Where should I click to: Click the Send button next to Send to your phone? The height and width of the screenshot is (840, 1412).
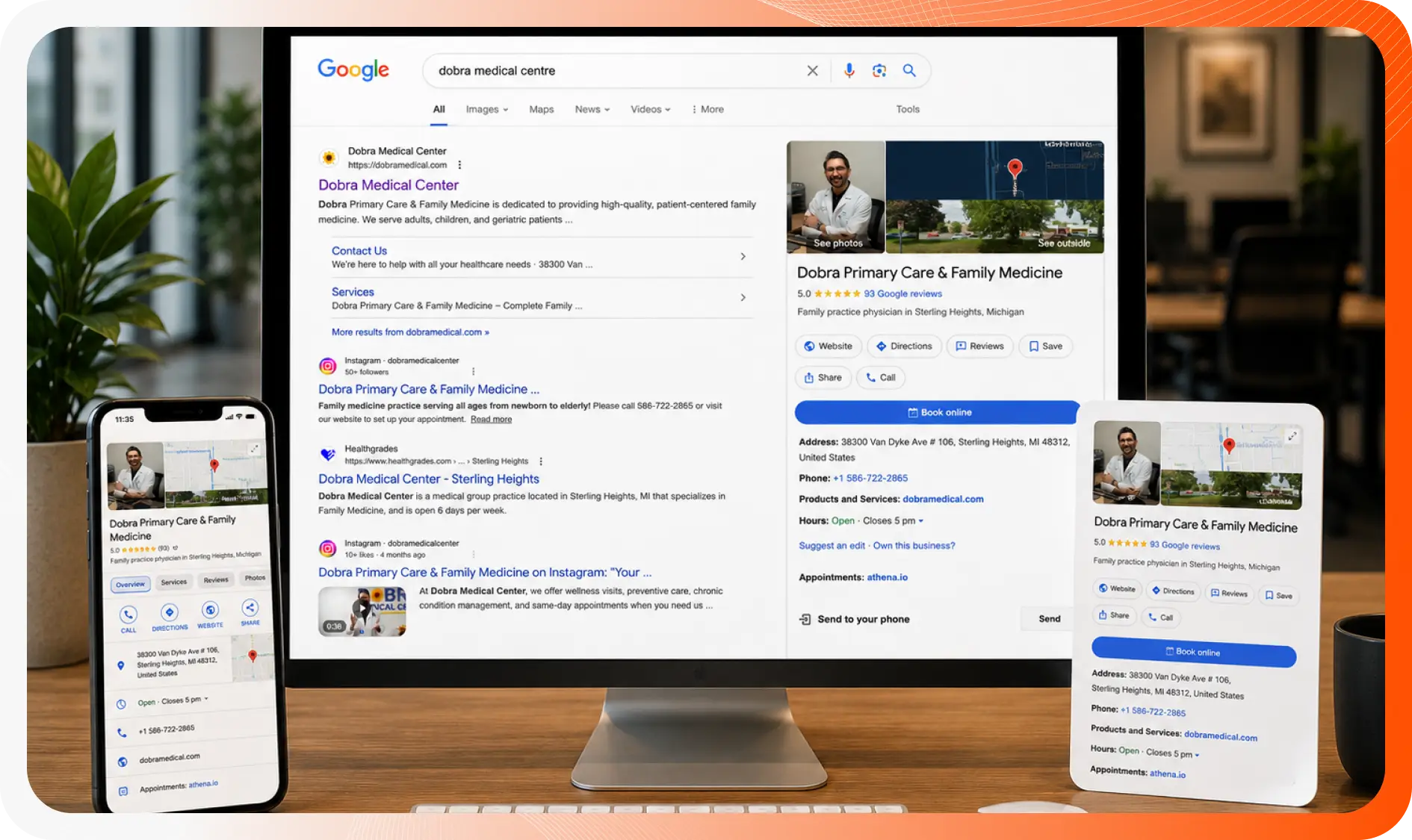point(1049,619)
